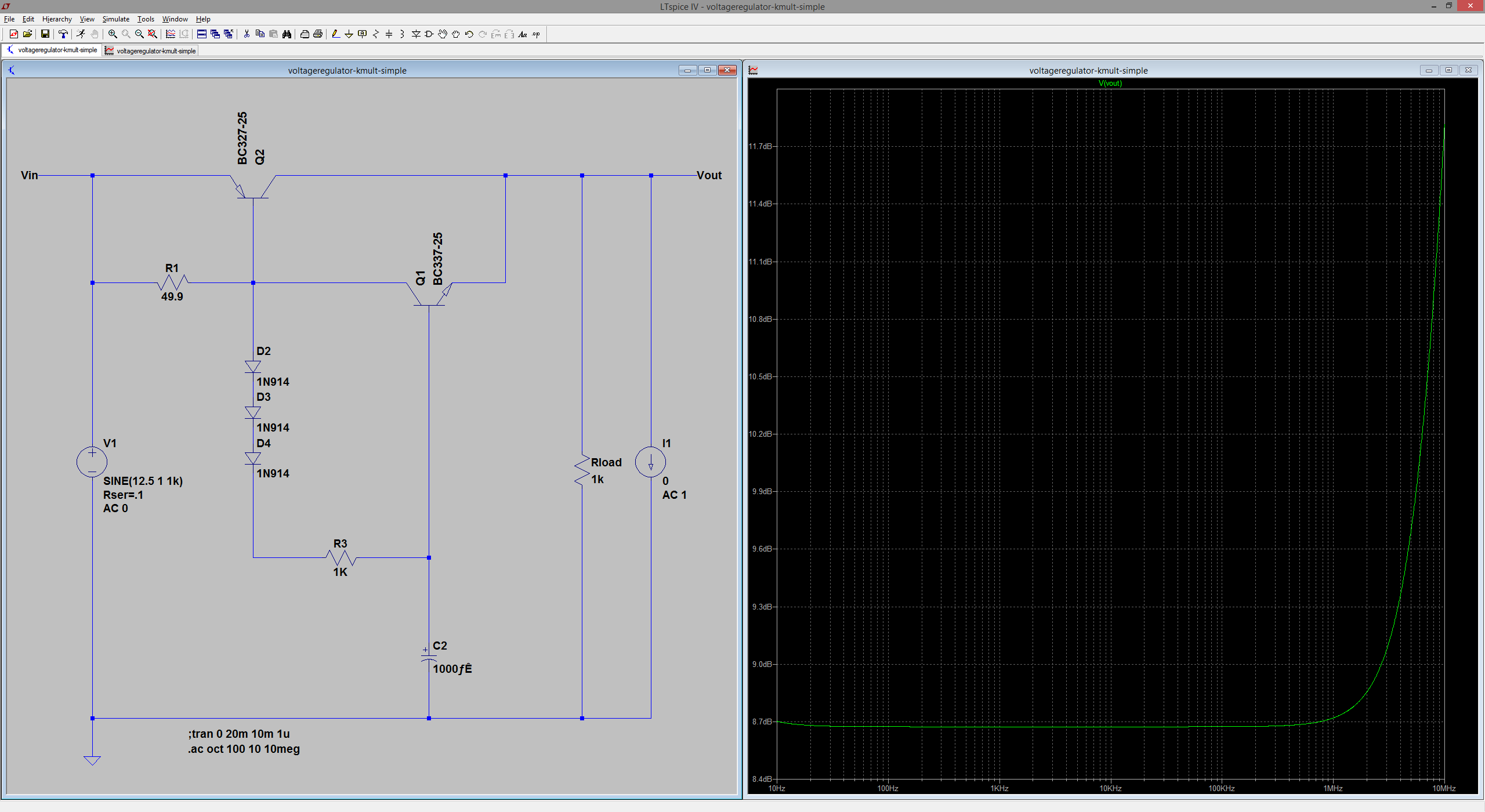Place an inductor from the toolbar

(403, 34)
